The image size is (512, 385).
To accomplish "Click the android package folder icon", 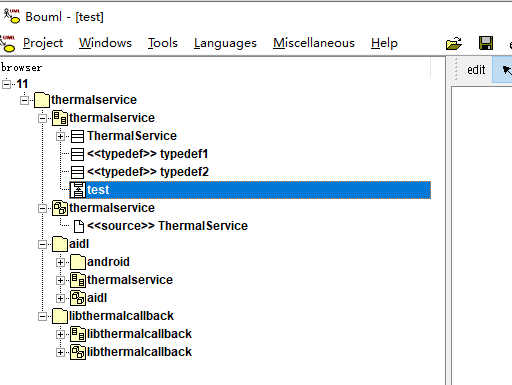I will click(78, 262).
